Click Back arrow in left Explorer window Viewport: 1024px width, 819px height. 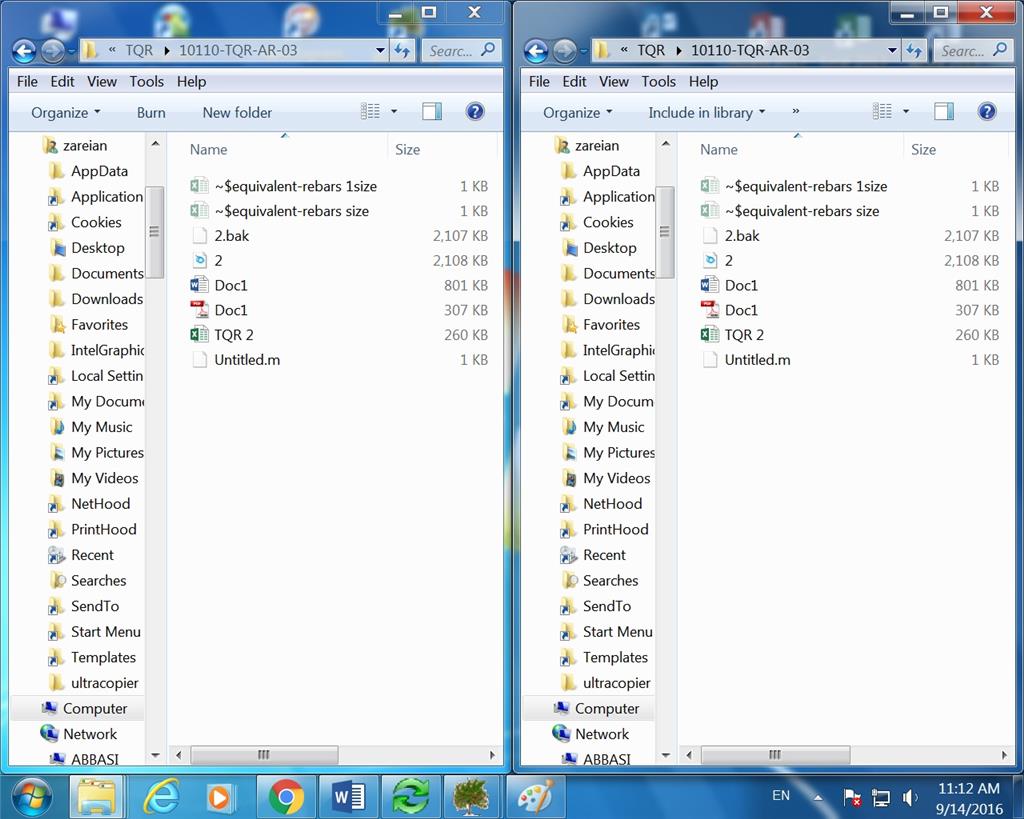pyautogui.click(x=24, y=51)
